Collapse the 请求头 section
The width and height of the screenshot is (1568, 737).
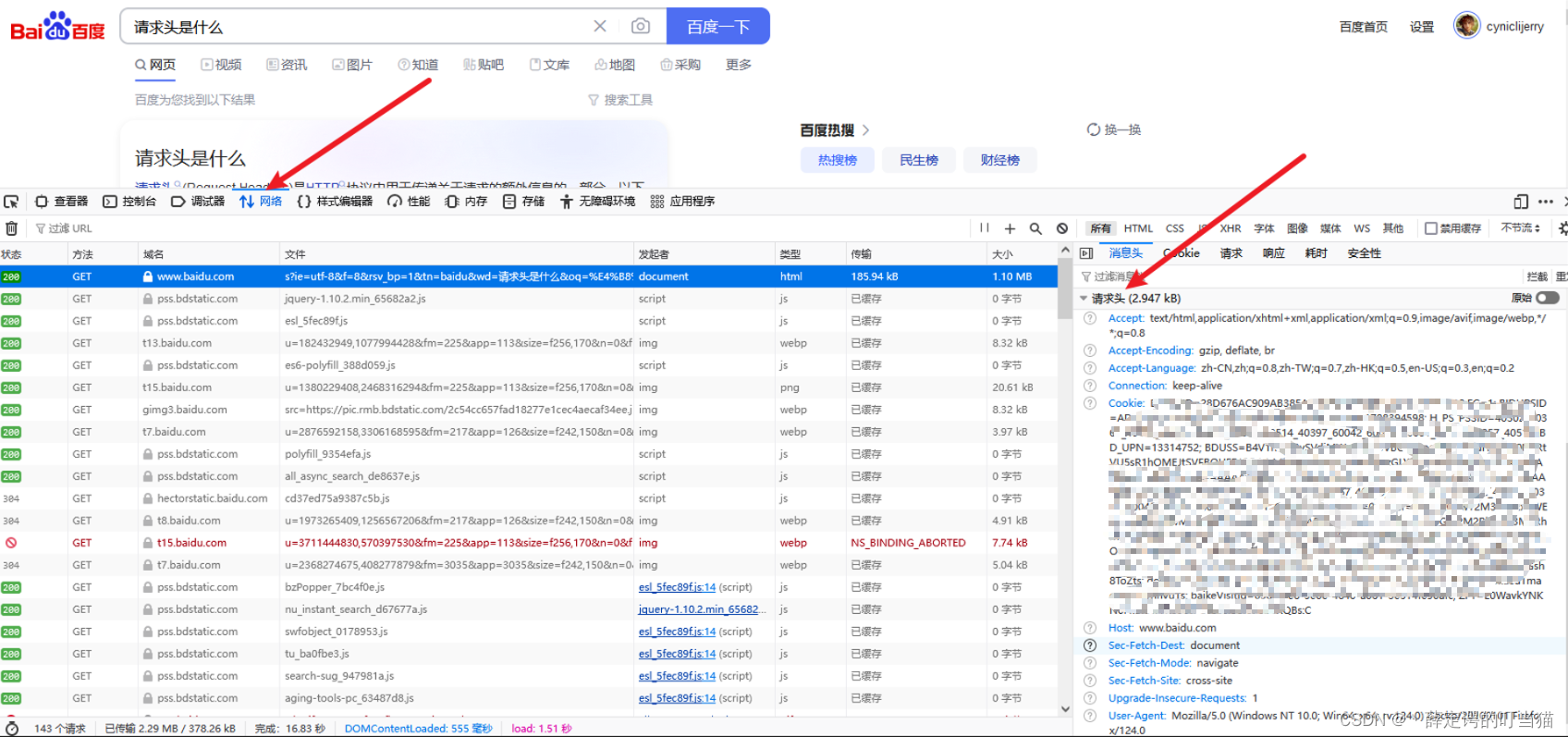[x=1084, y=299]
